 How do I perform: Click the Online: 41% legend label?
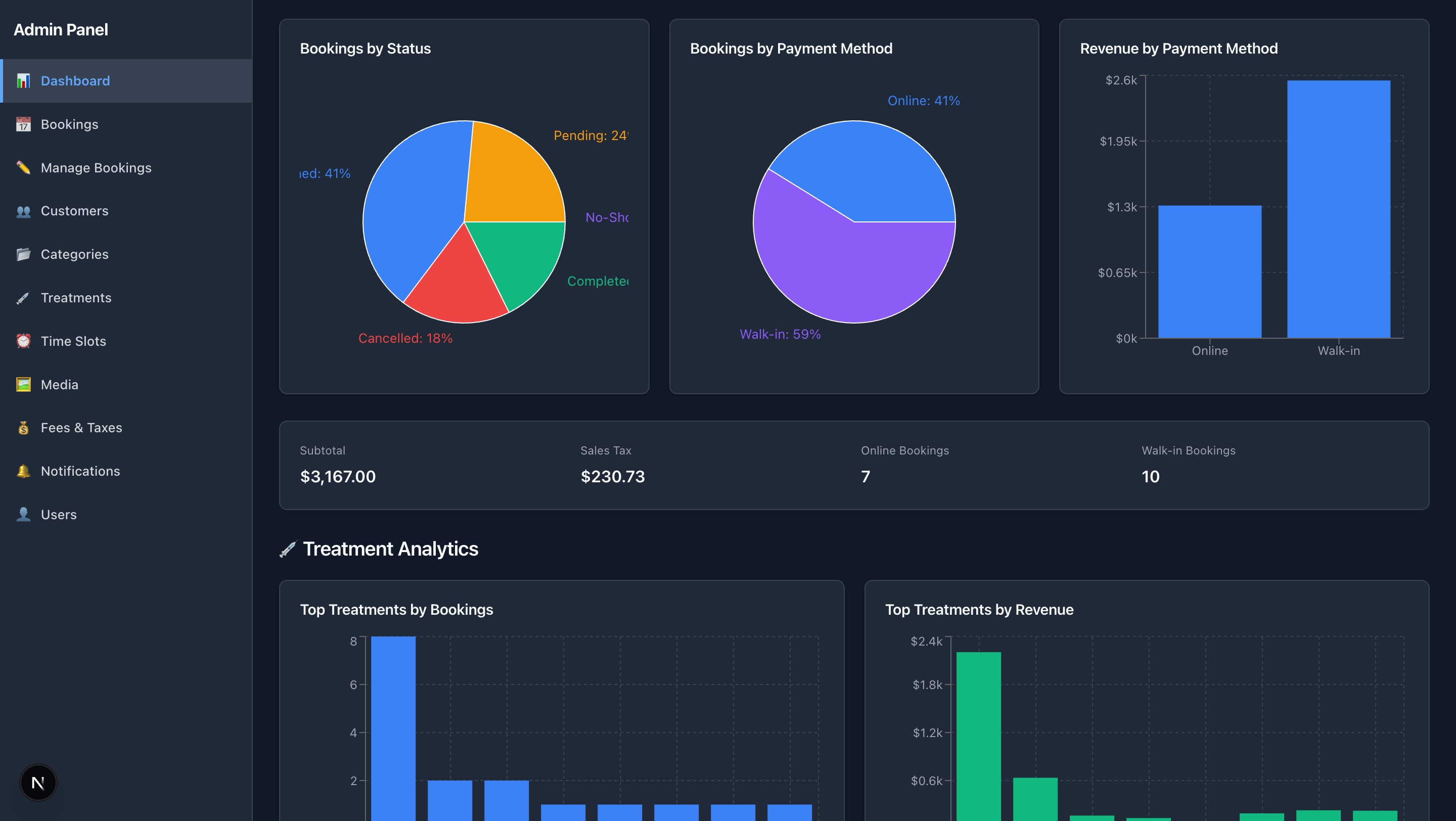[924, 100]
